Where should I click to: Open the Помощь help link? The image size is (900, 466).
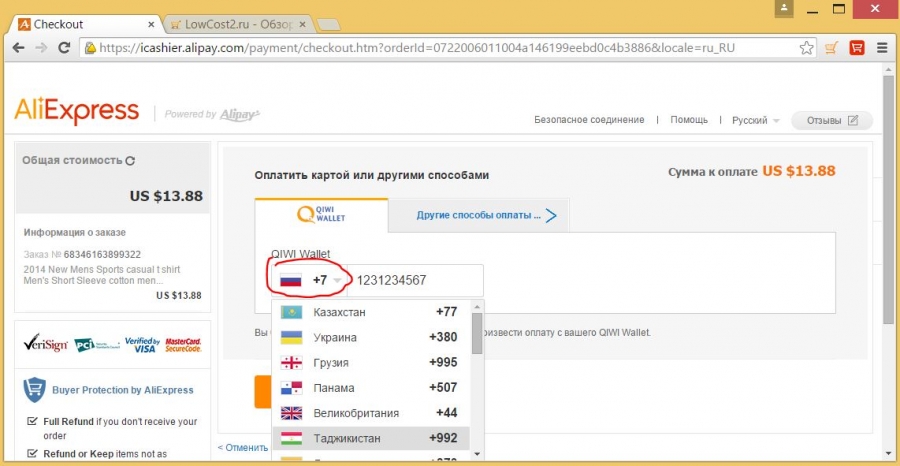coord(689,120)
